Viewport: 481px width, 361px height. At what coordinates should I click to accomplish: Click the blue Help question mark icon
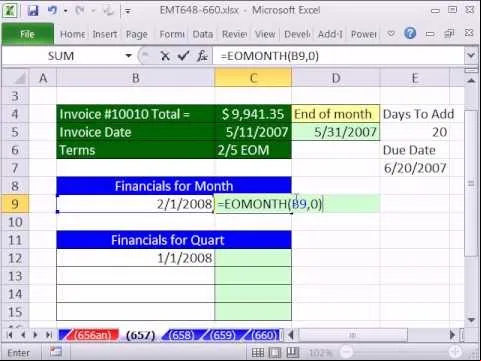tap(410, 33)
